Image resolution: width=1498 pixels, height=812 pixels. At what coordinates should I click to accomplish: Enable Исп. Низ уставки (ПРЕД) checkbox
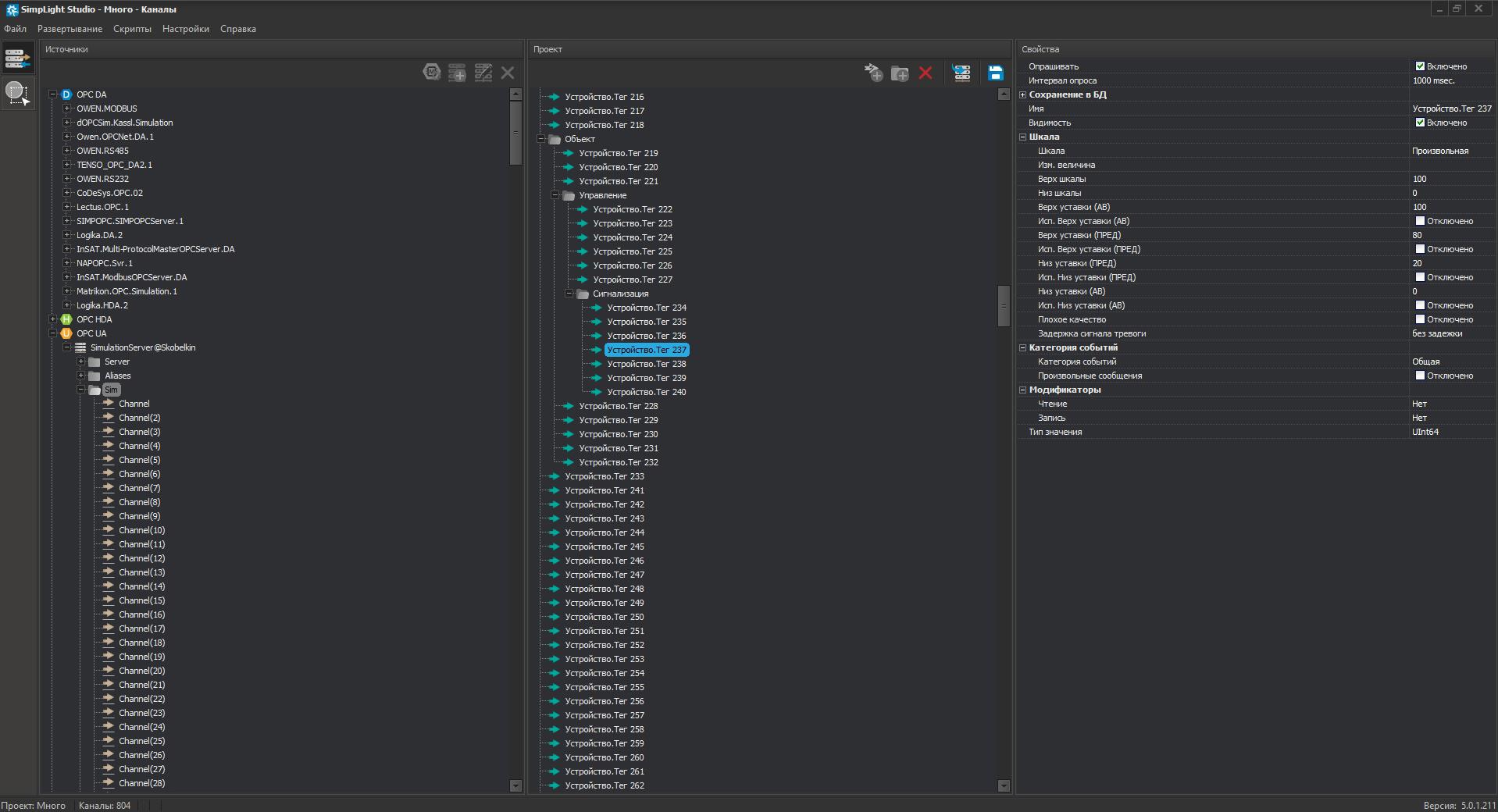click(x=1420, y=277)
